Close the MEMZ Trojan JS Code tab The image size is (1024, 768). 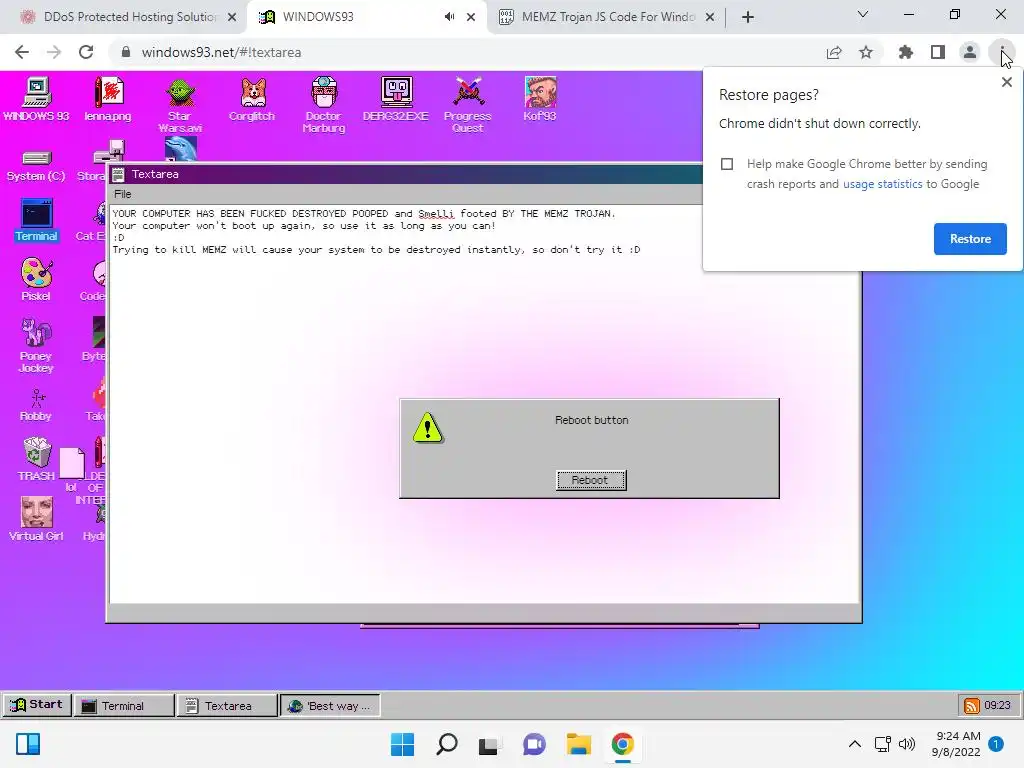tap(710, 17)
